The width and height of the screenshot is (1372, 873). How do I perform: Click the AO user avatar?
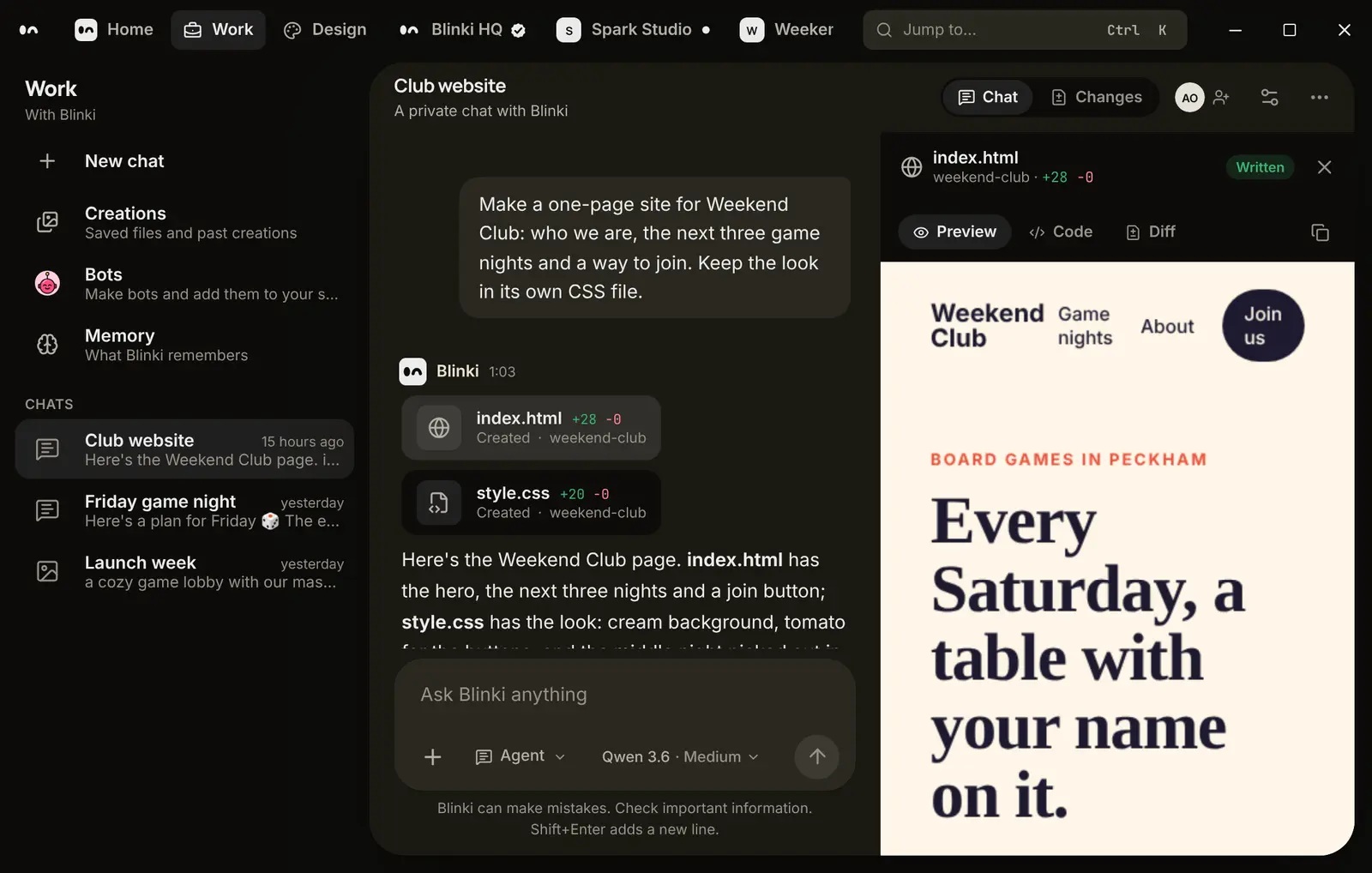[1189, 98]
